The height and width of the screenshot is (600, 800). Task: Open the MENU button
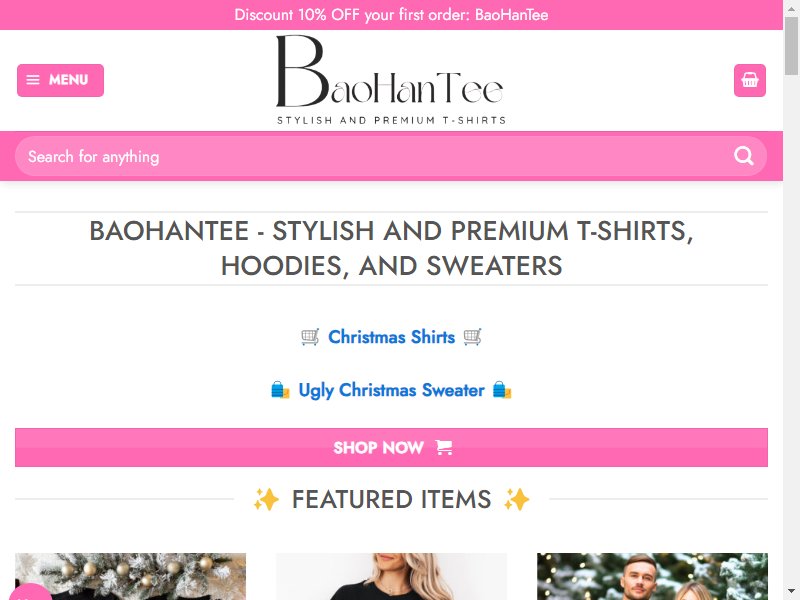(x=60, y=80)
